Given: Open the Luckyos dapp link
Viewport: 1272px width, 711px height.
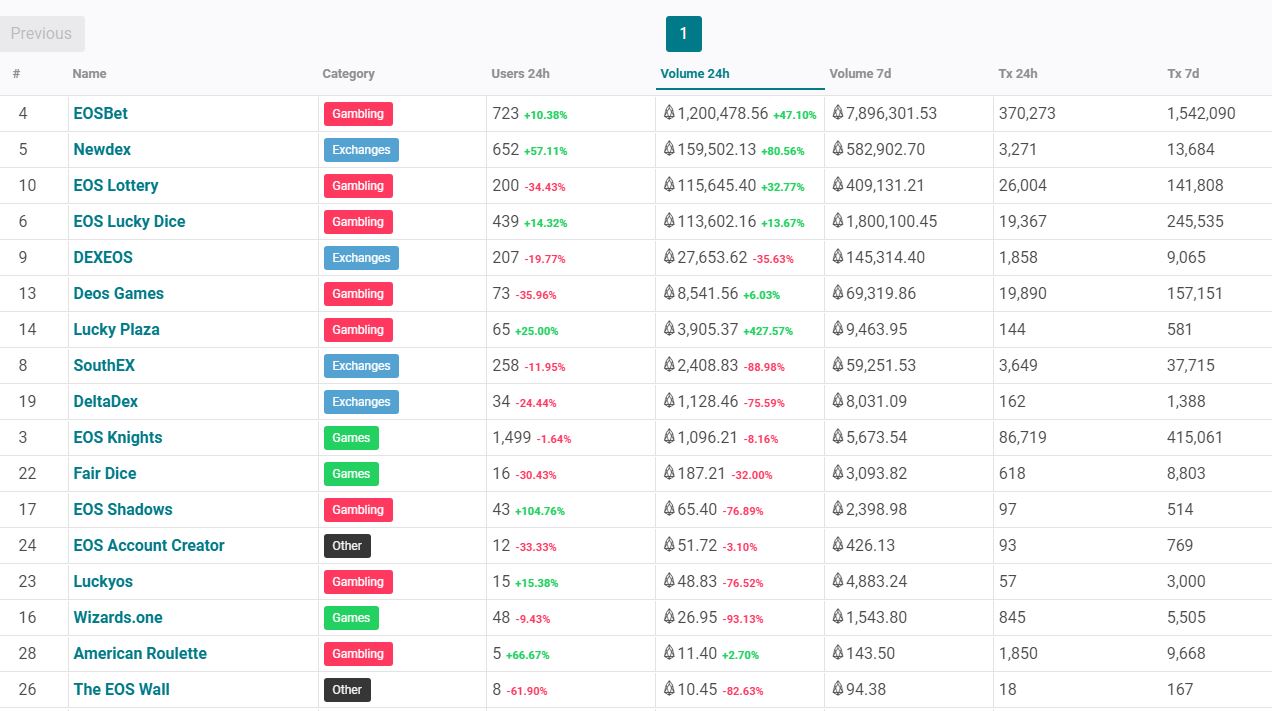Looking at the screenshot, I should [x=103, y=582].
